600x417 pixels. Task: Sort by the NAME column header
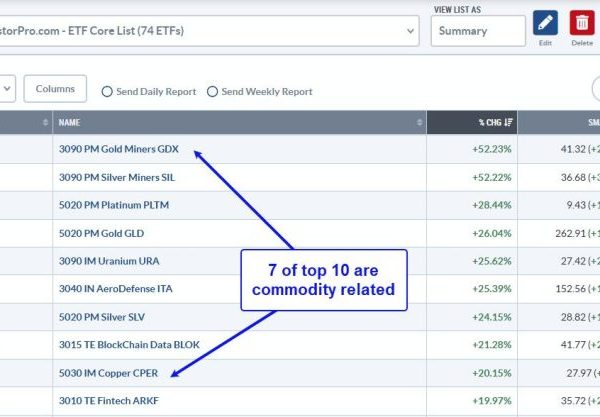(70, 123)
